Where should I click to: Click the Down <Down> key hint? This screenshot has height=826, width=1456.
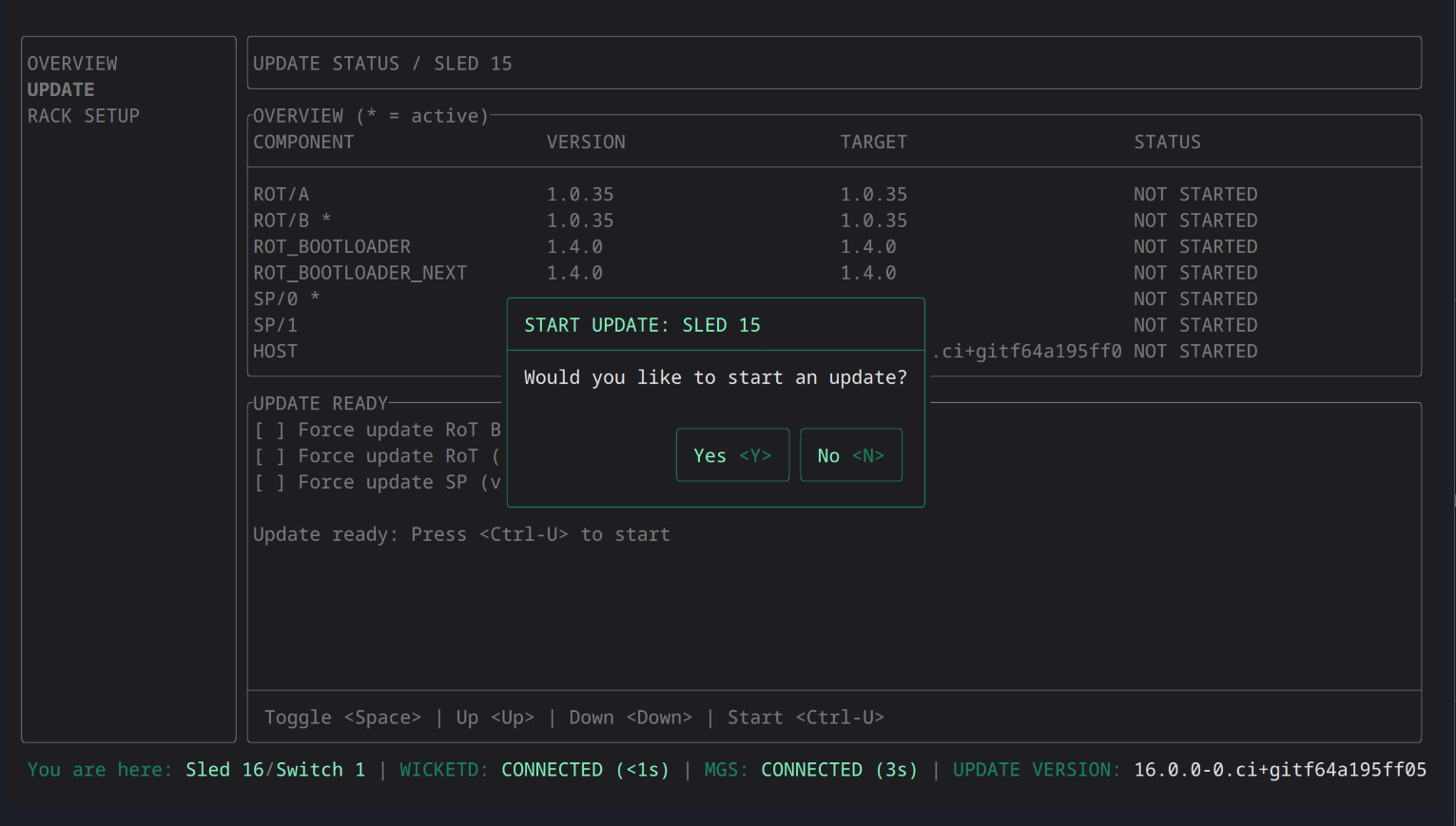[631, 718]
